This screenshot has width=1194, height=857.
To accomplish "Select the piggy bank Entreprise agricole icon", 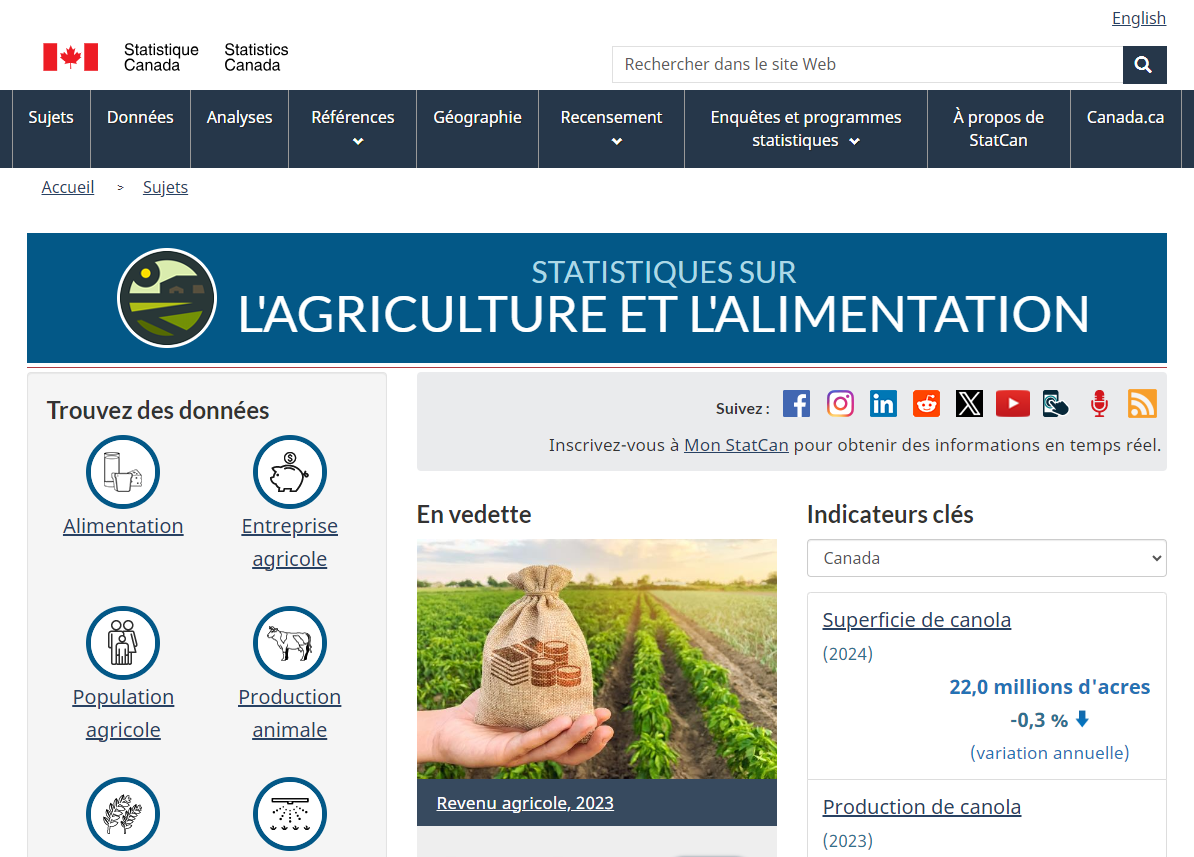I will coord(289,472).
